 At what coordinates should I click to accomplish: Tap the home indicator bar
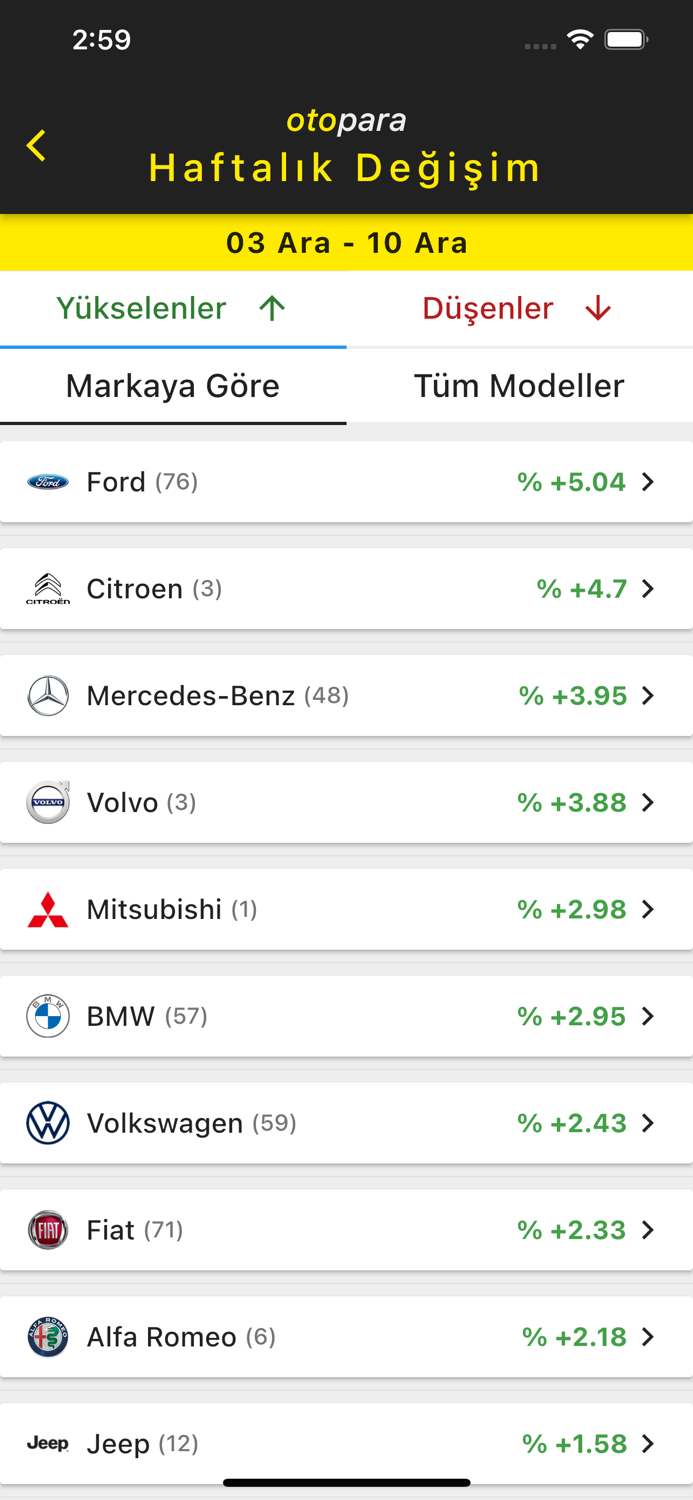[346, 1483]
